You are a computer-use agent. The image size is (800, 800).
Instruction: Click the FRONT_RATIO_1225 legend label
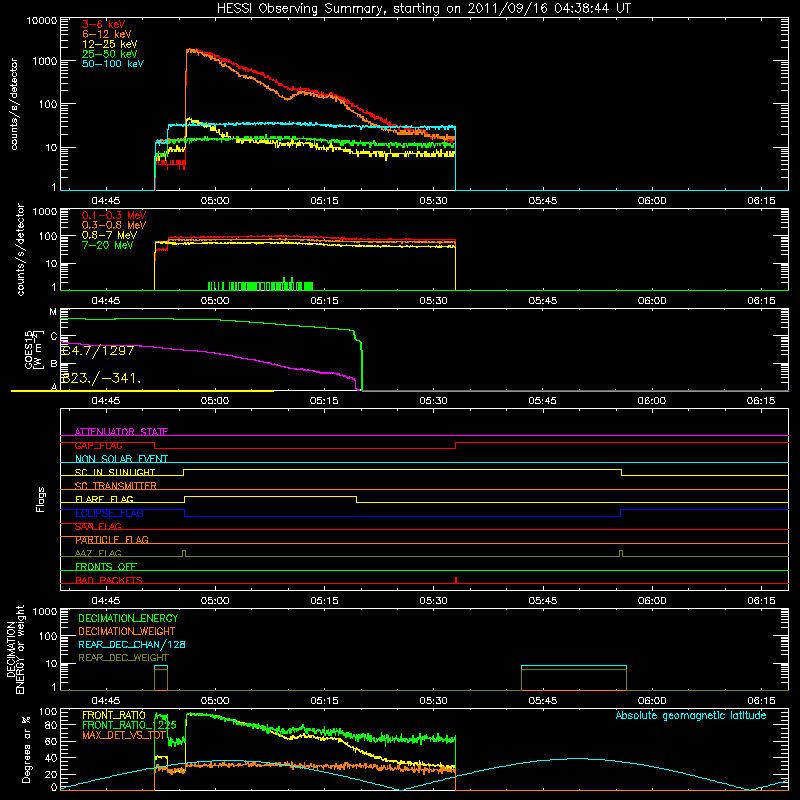pos(129,725)
